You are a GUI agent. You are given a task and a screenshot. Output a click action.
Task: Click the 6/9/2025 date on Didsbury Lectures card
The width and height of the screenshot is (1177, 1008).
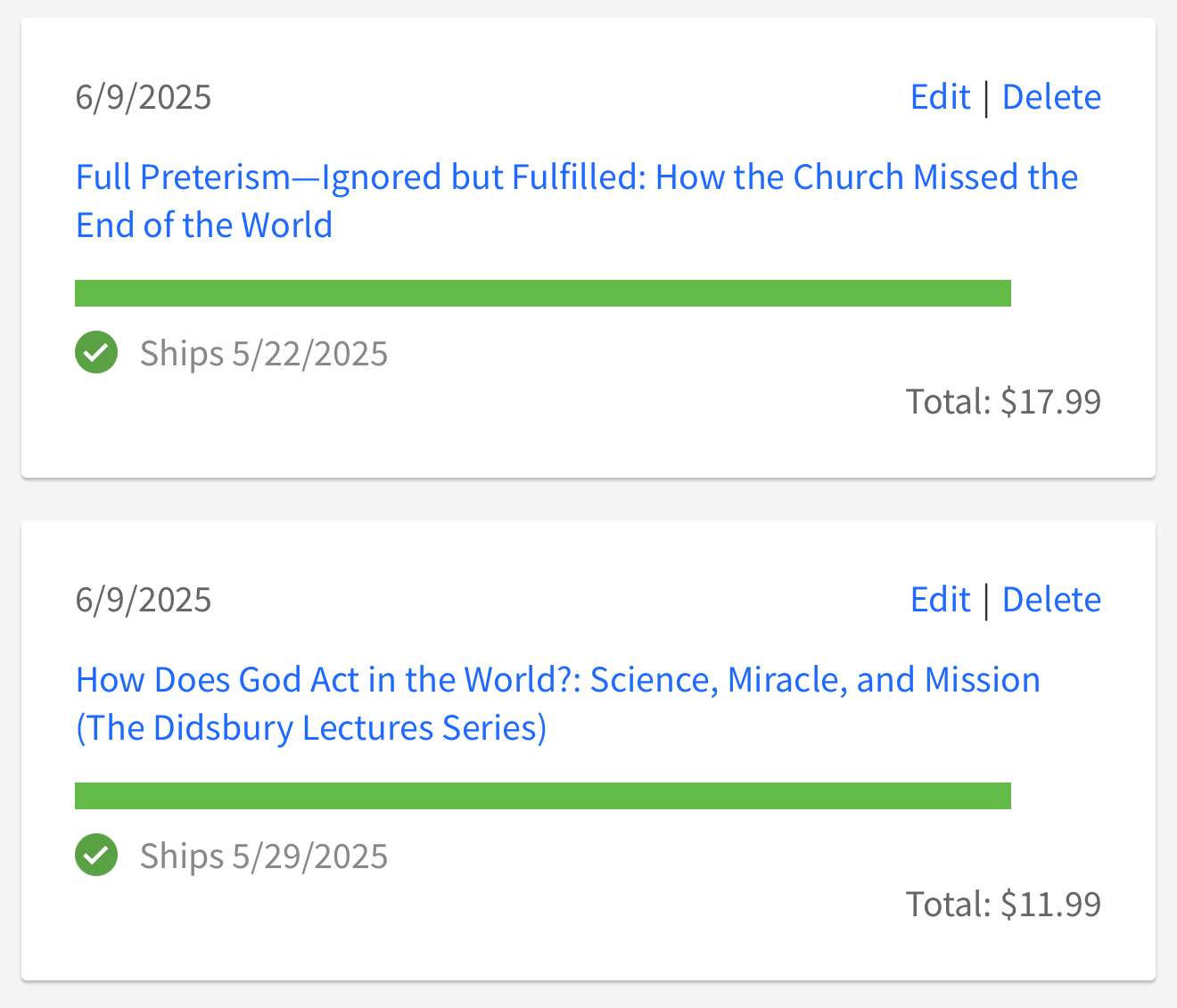click(144, 600)
